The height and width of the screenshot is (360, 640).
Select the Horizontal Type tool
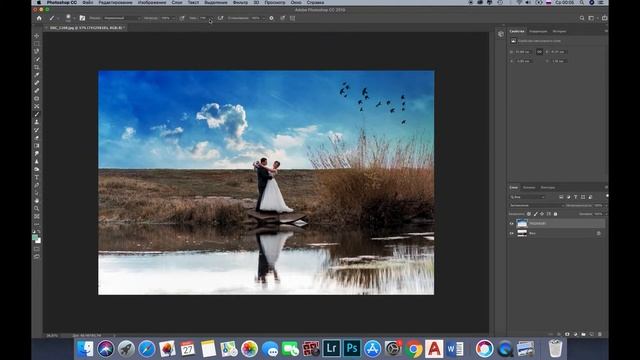37,177
